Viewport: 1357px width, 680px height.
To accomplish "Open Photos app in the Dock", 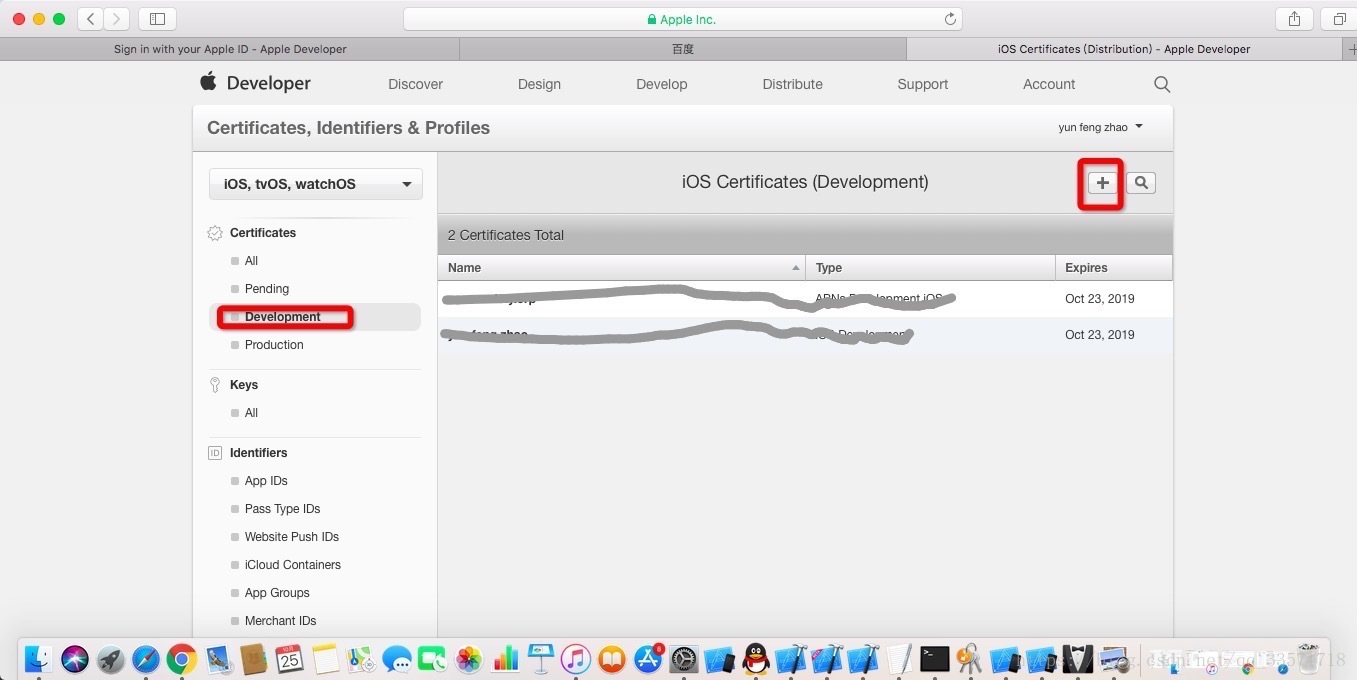I will (469, 658).
